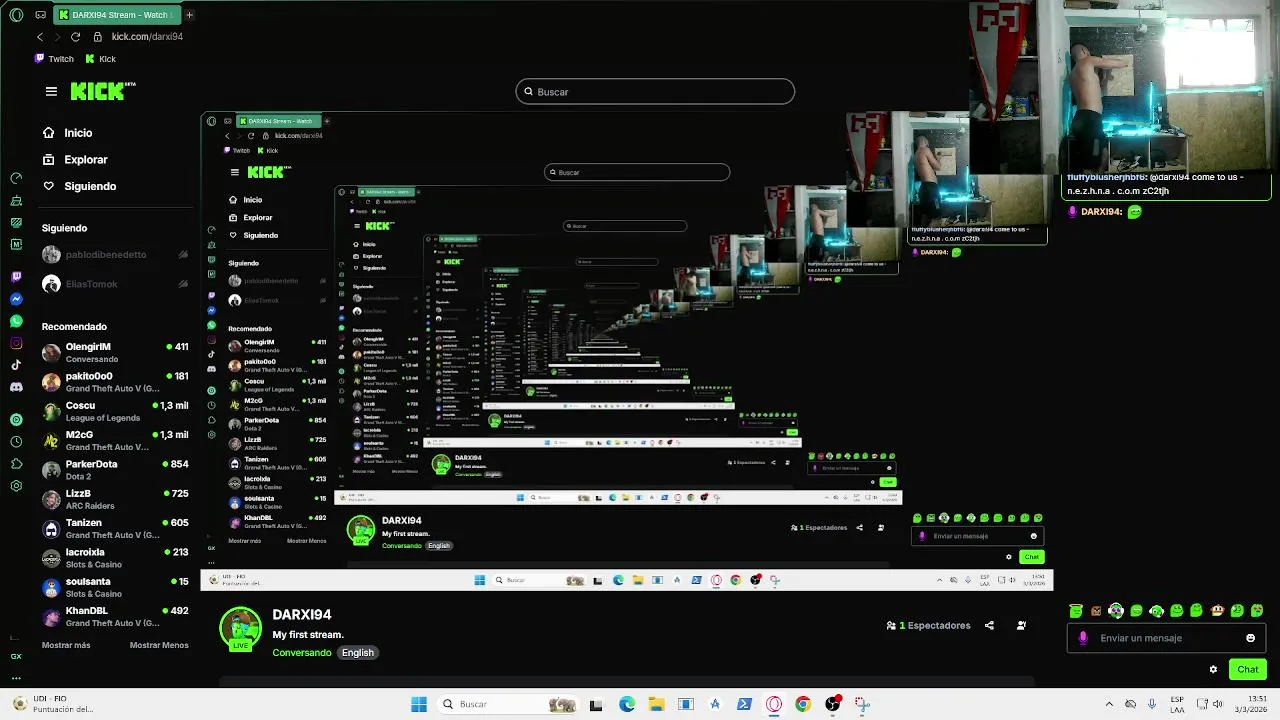Open Explorar in Kick sidebar
The width and height of the screenshot is (1280, 720).
[85, 160]
